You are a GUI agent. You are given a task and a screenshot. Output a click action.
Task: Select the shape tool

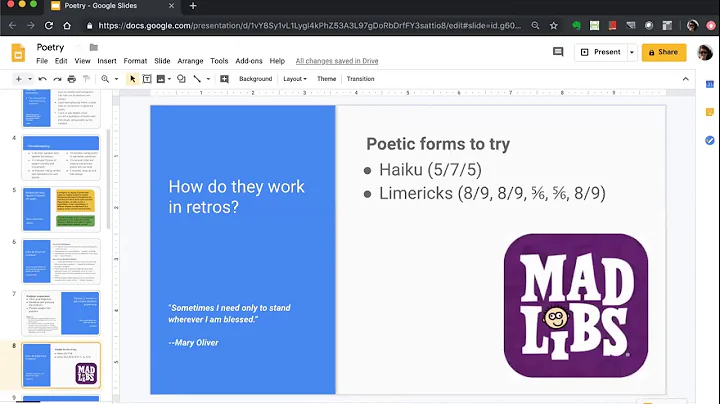click(x=181, y=79)
